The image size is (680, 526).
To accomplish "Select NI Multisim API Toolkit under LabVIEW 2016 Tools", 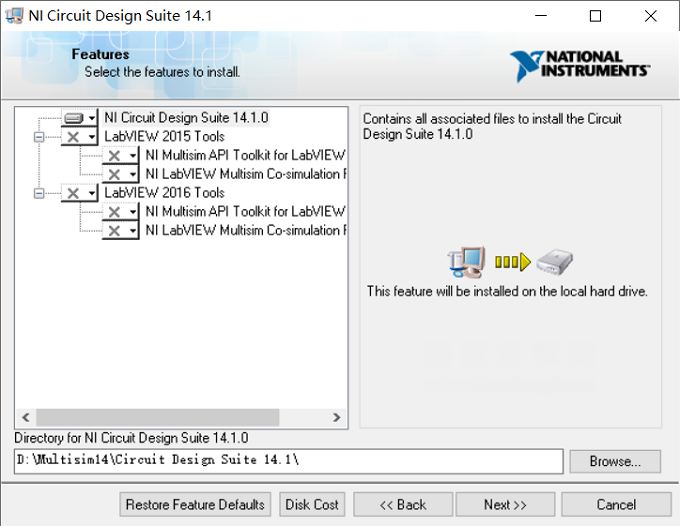I will click(x=245, y=211).
